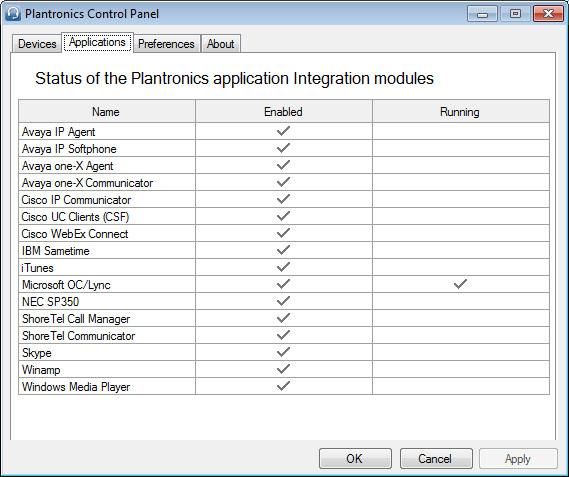Screen dimensions: 569x477
Task: Toggle Enabled checkmark for Windows Media Player
Action: [283, 386]
